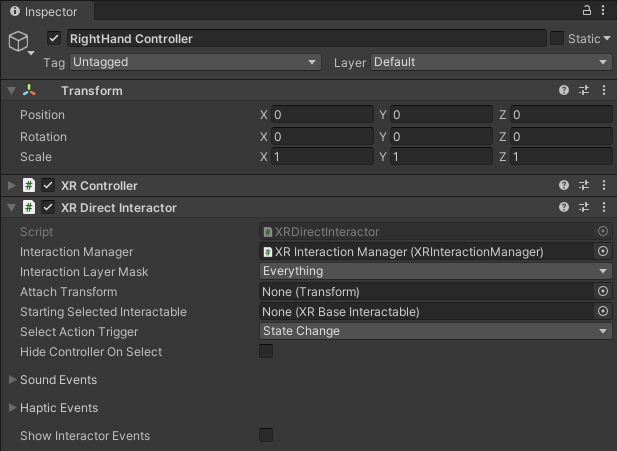Open XR Direct Interactor preset settings
617x451 pixels.
(x=584, y=207)
